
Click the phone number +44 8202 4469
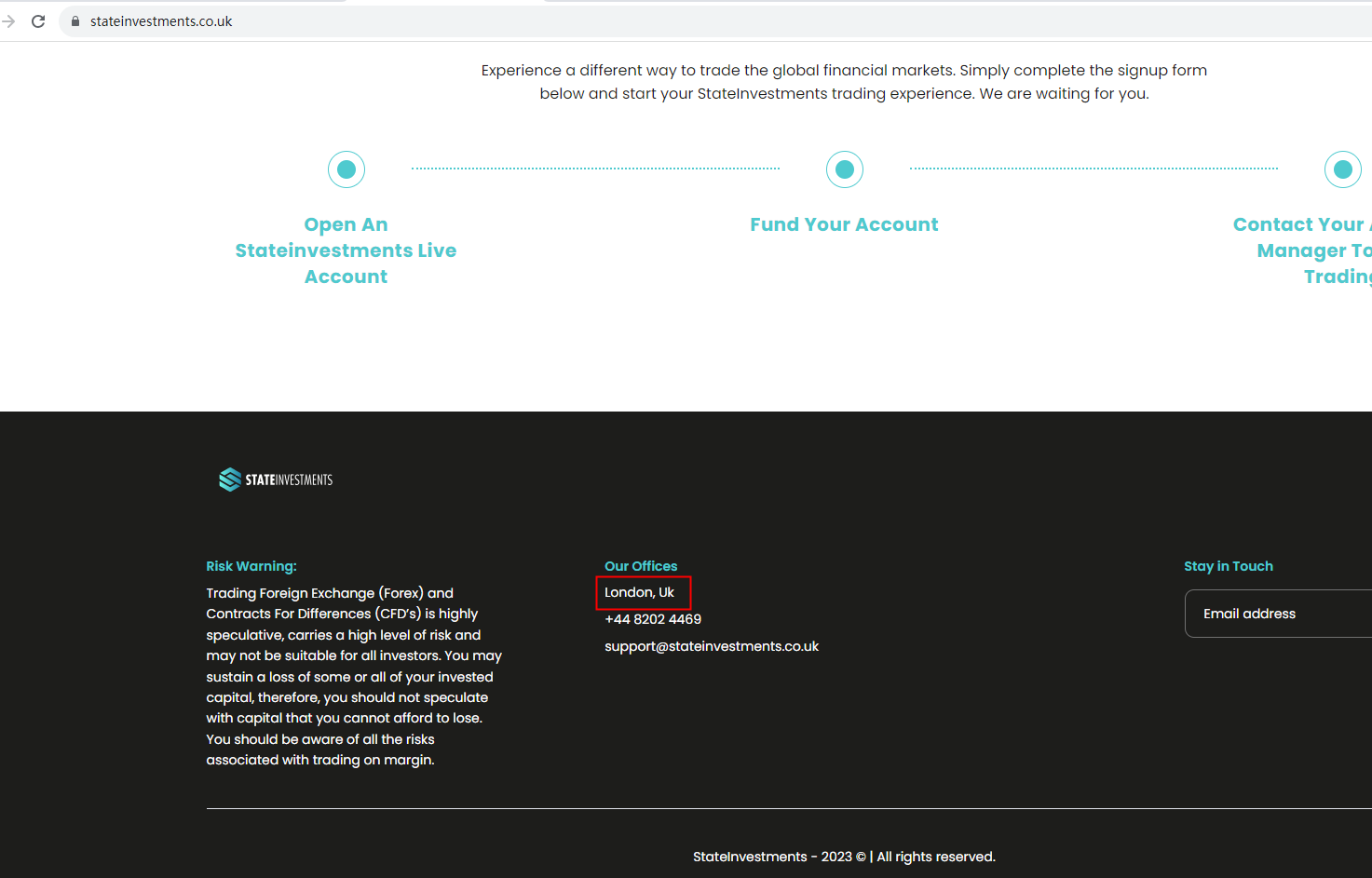click(653, 619)
